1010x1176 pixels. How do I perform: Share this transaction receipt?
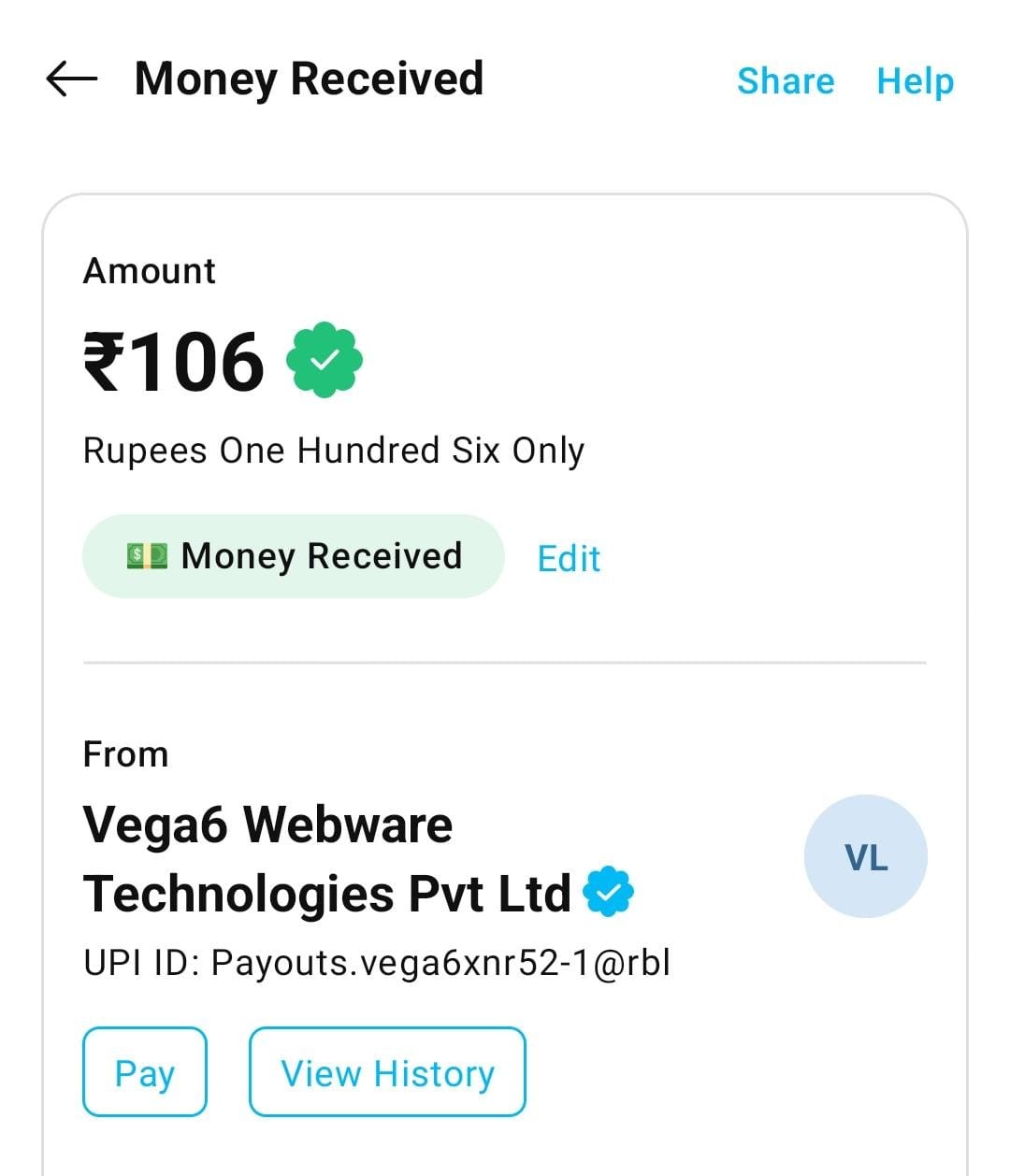(785, 80)
